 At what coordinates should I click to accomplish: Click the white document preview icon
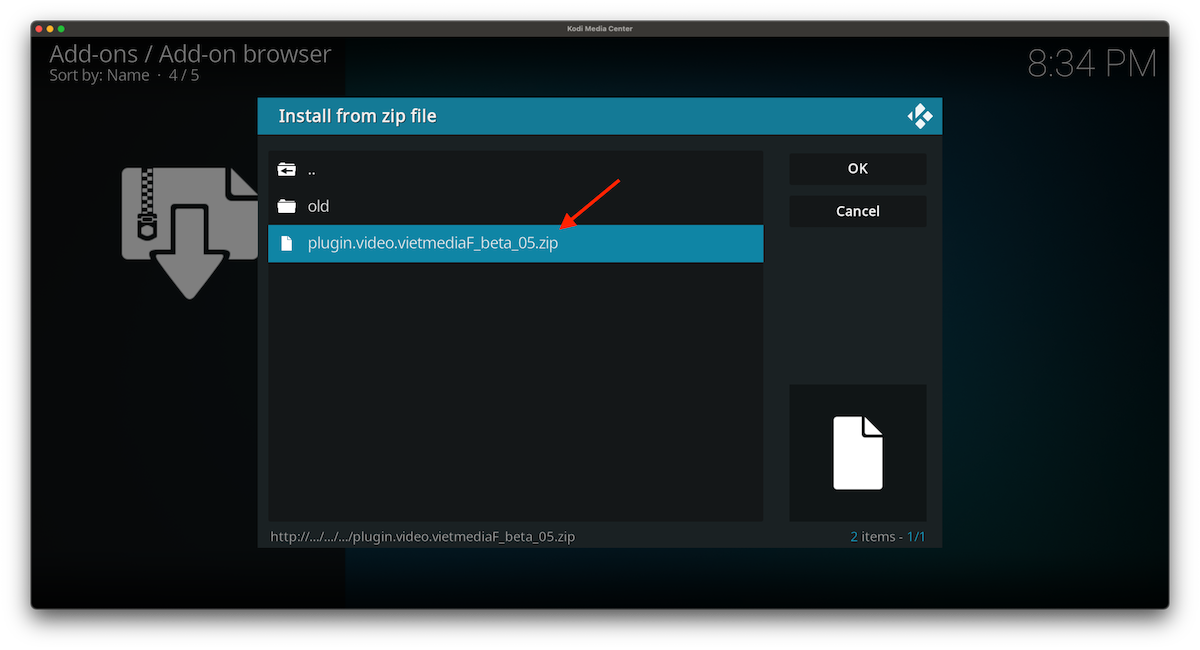[857, 452]
